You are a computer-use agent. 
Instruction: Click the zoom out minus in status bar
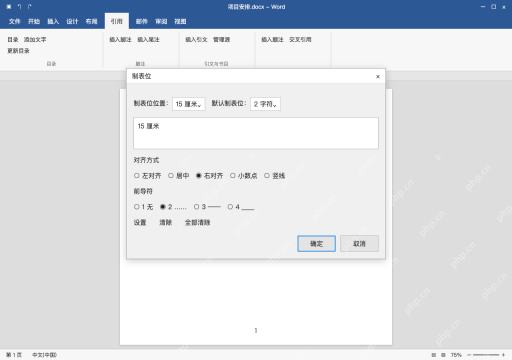tap(469, 355)
